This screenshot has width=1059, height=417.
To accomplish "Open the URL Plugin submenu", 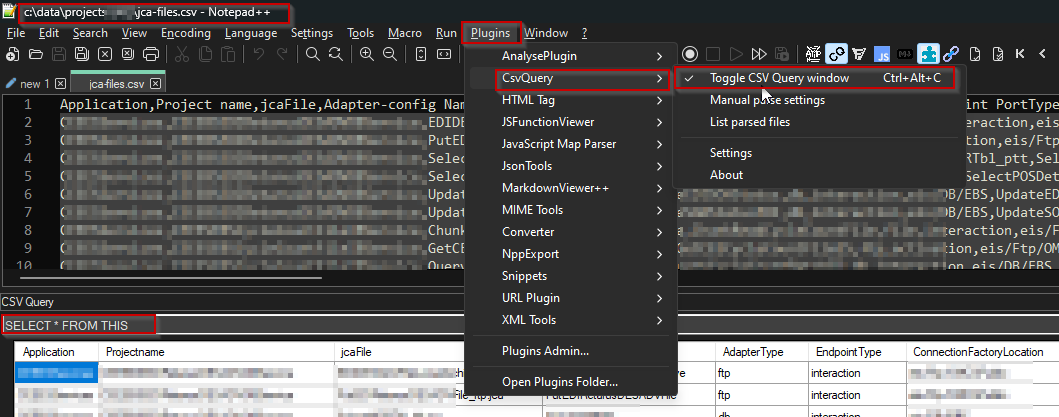I will coord(572,298).
